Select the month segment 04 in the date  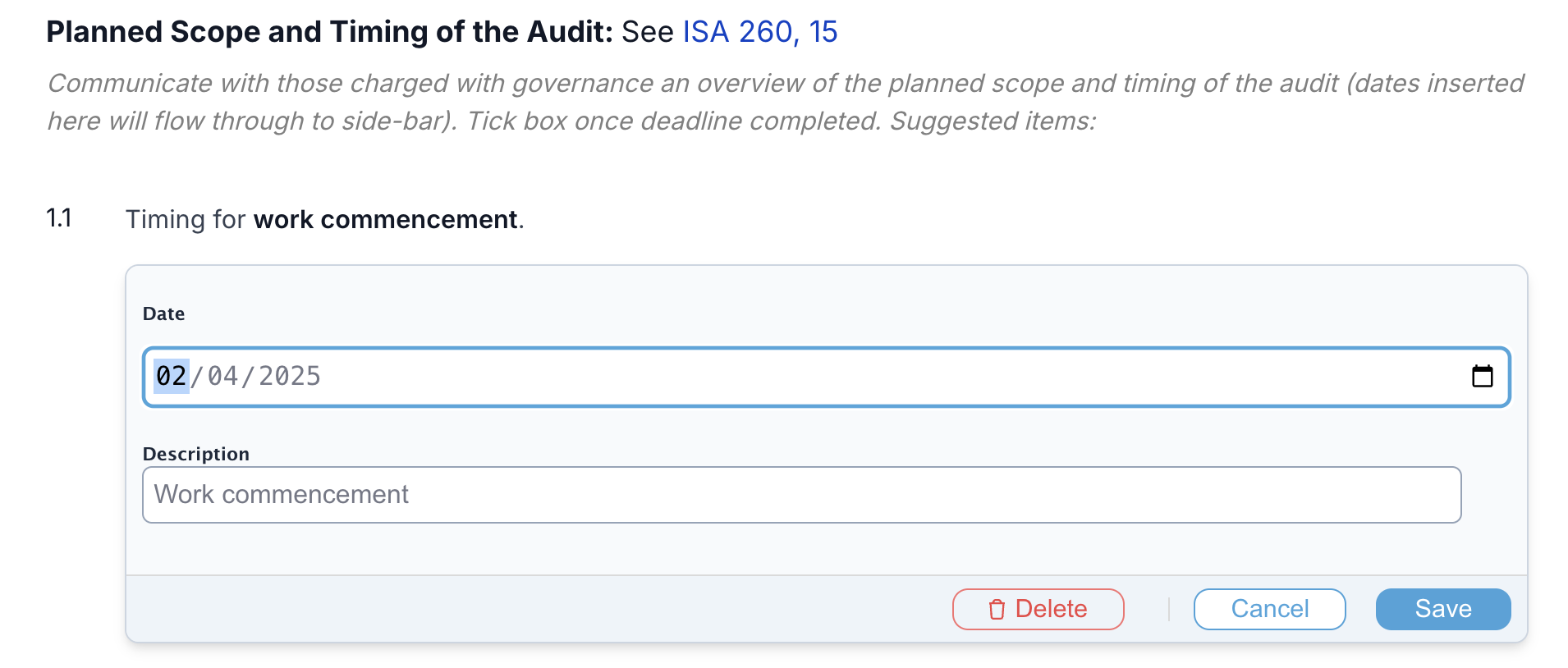222,377
